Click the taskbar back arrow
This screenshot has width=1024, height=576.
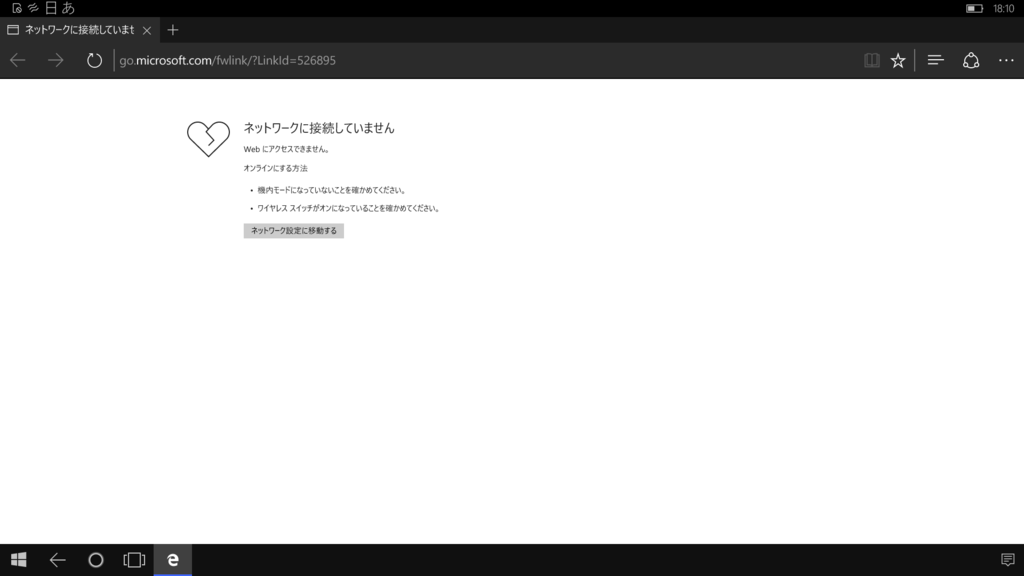click(x=57, y=560)
